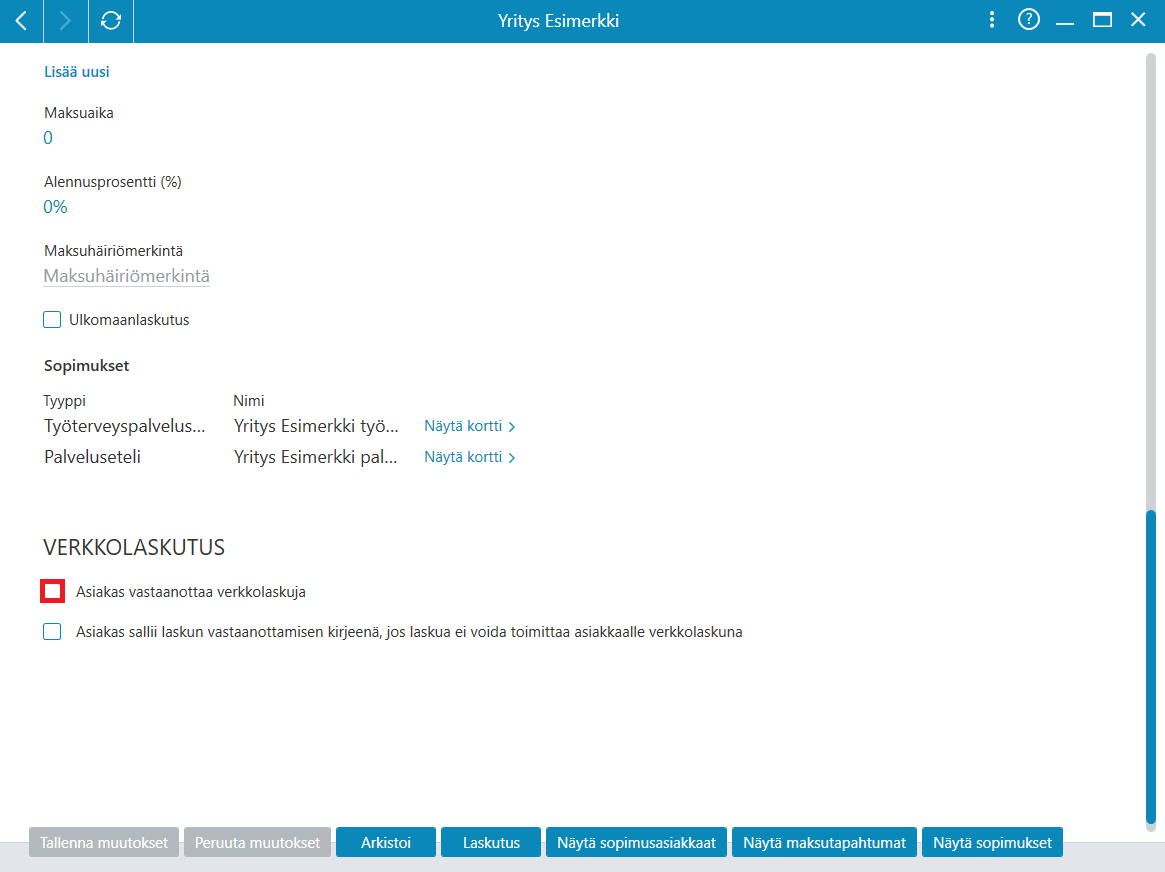Open the three-dot more options menu
Screen dimensions: 1165x872
[x=992, y=20]
